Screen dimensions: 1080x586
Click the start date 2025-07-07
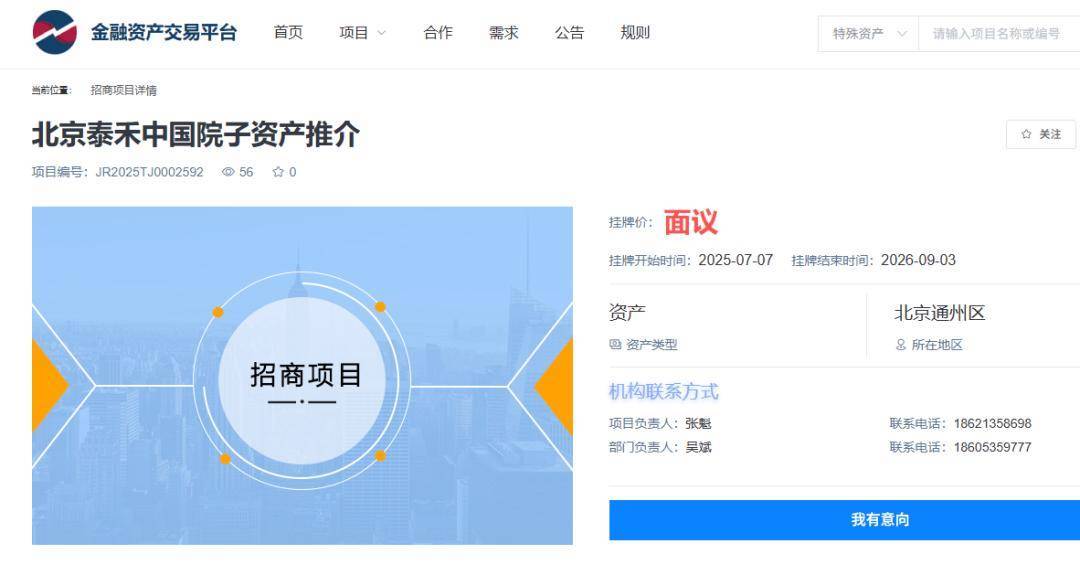[x=736, y=260]
